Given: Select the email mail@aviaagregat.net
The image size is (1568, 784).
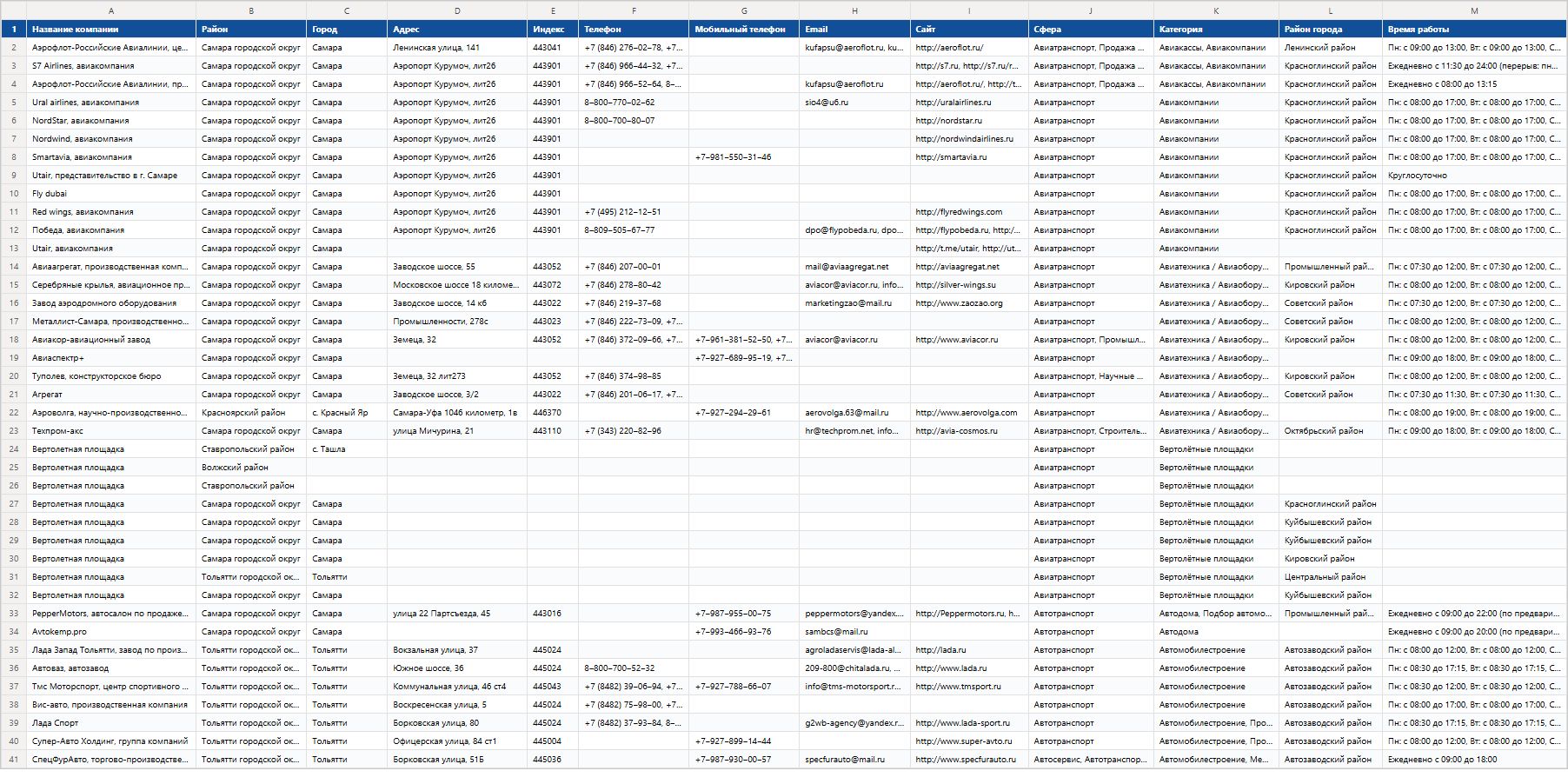Looking at the screenshot, I should [854, 267].
